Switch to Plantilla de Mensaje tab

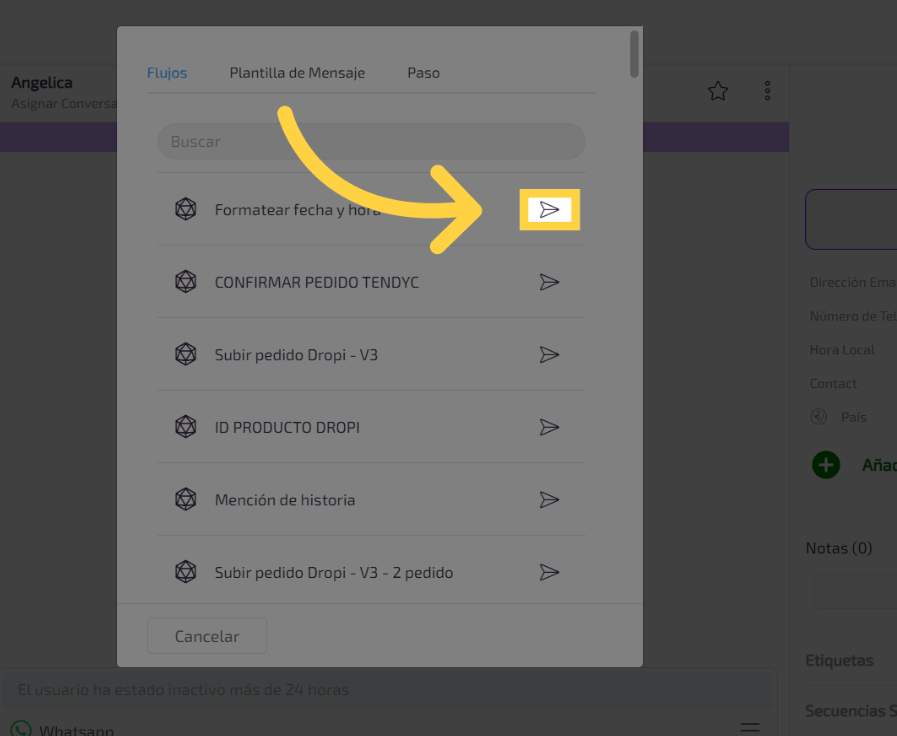point(297,73)
